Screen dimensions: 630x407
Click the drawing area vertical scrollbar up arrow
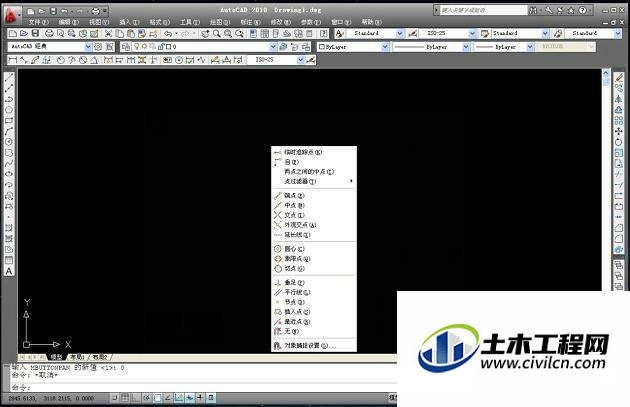coord(606,73)
